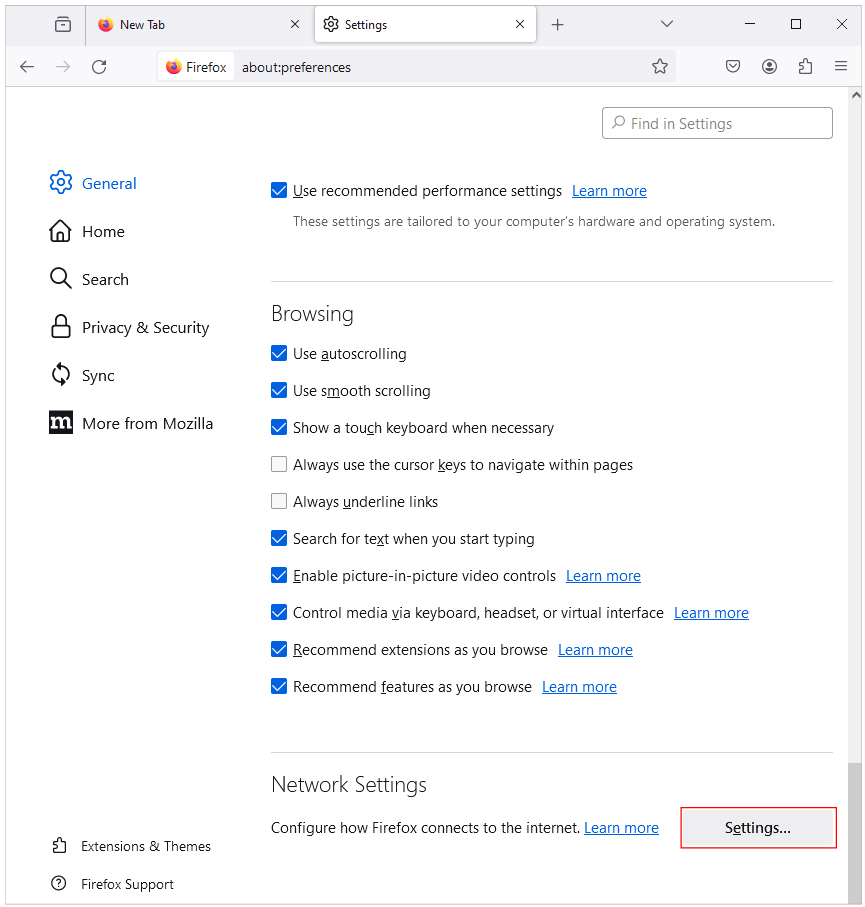Open the browser extensions puzzle icon
Screen dimensions: 865x907
pyautogui.click(x=806, y=66)
